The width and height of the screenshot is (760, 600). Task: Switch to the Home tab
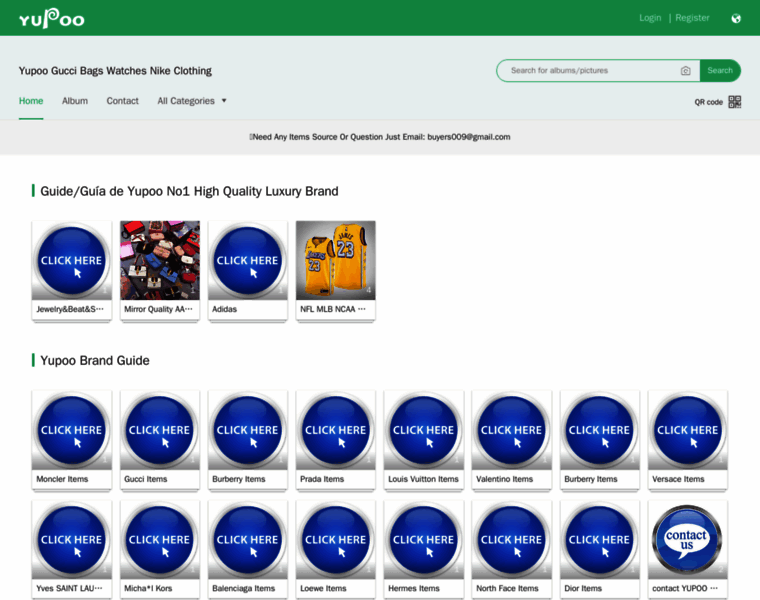[x=31, y=101]
